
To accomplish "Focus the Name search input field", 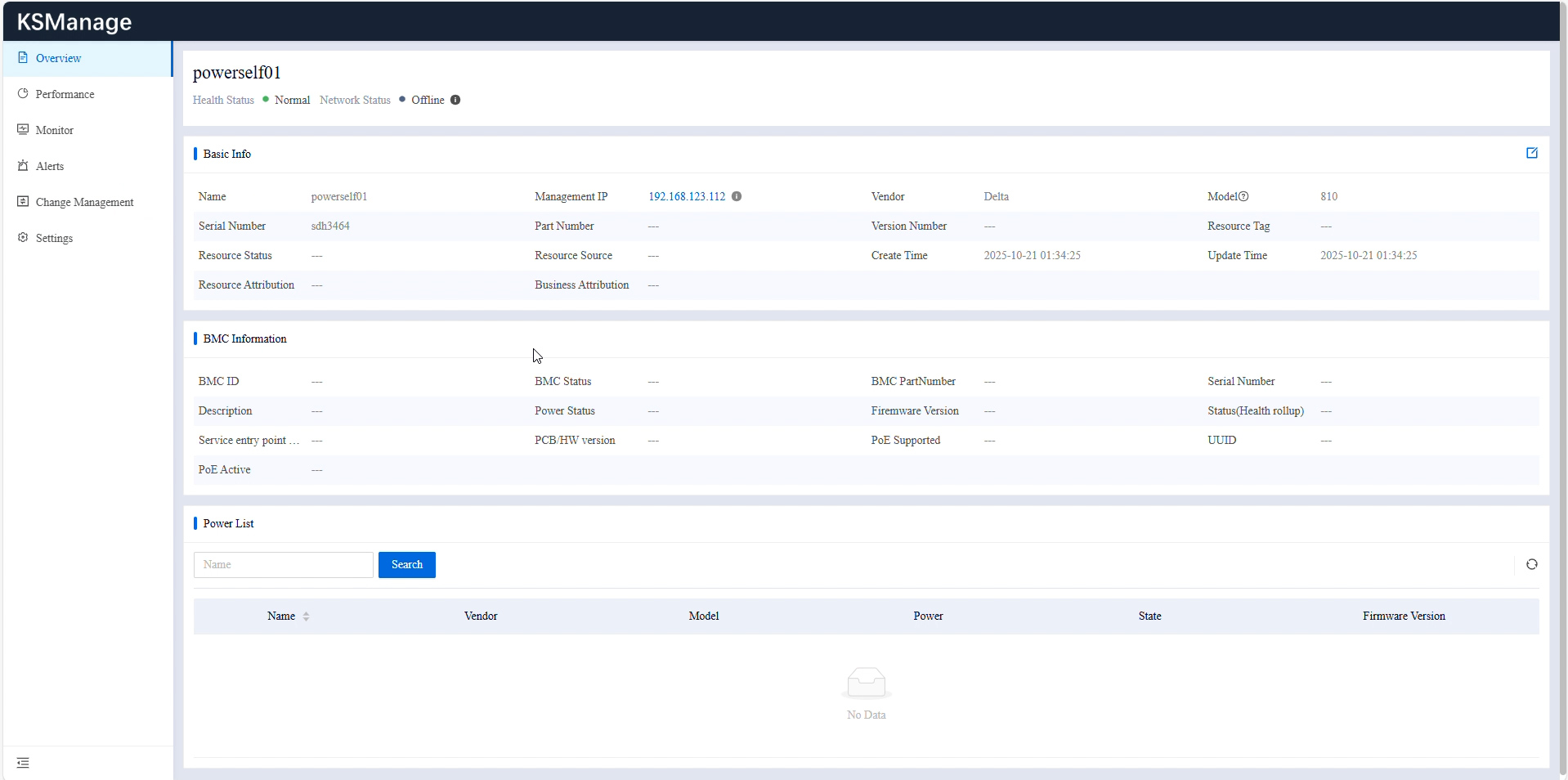I will click(x=283, y=565).
